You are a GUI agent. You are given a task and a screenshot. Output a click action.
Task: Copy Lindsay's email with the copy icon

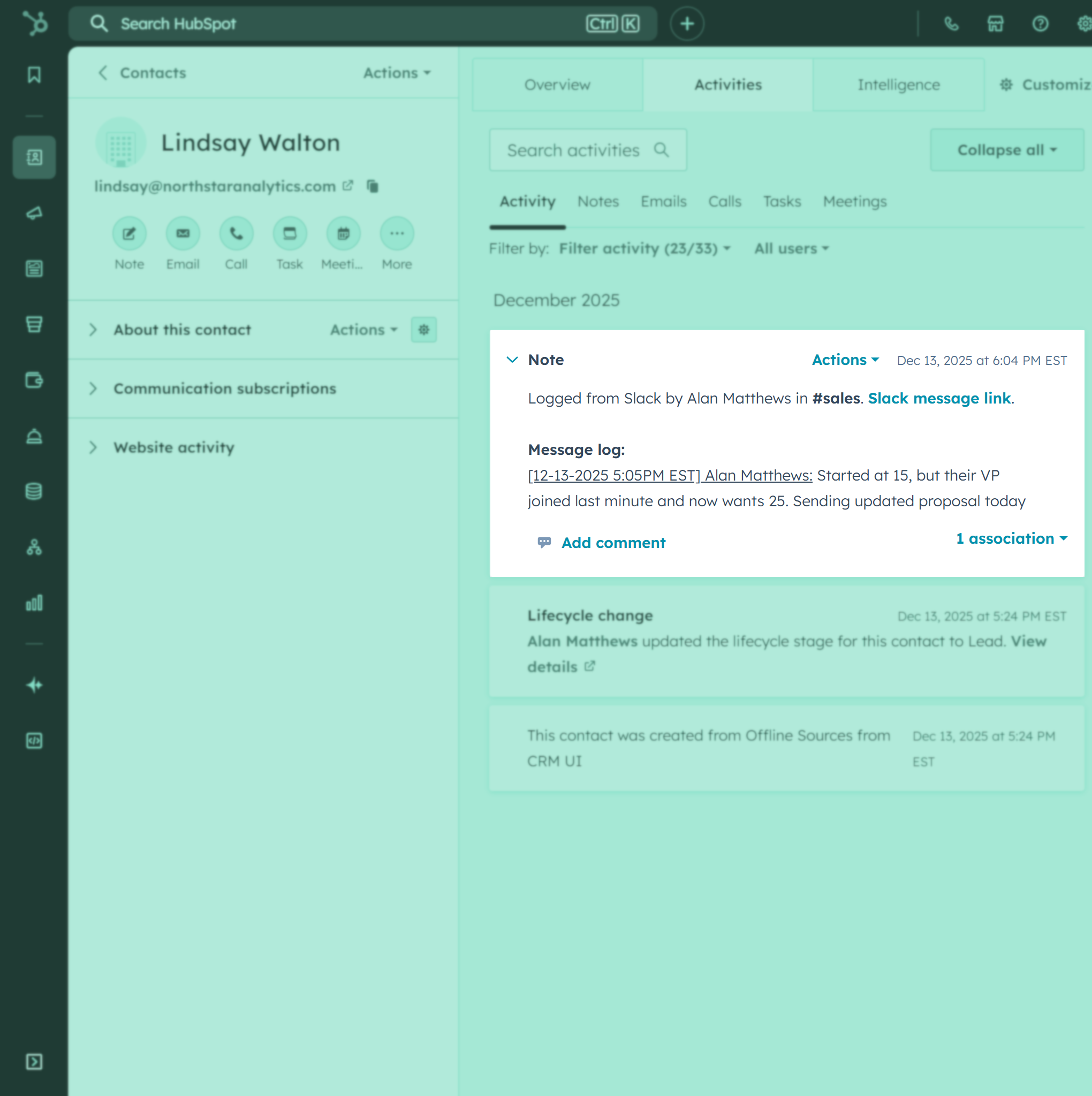[373, 186]
